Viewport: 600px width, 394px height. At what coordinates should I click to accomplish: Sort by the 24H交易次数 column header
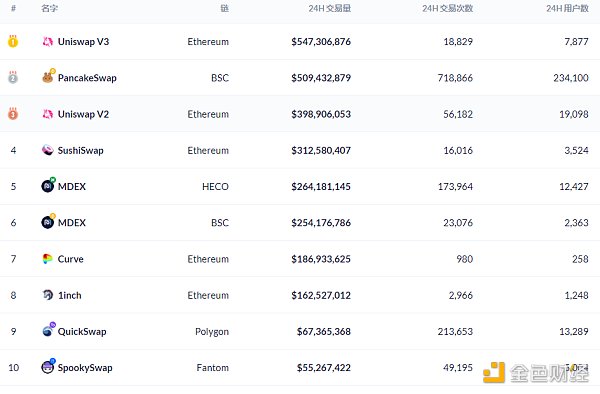point(447,8)
